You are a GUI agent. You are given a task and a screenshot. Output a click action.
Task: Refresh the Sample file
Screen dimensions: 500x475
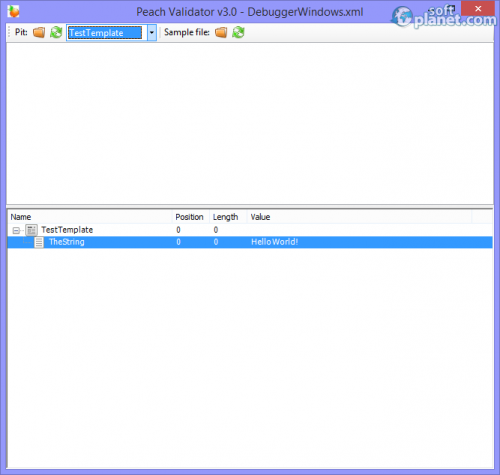(238, 32)
